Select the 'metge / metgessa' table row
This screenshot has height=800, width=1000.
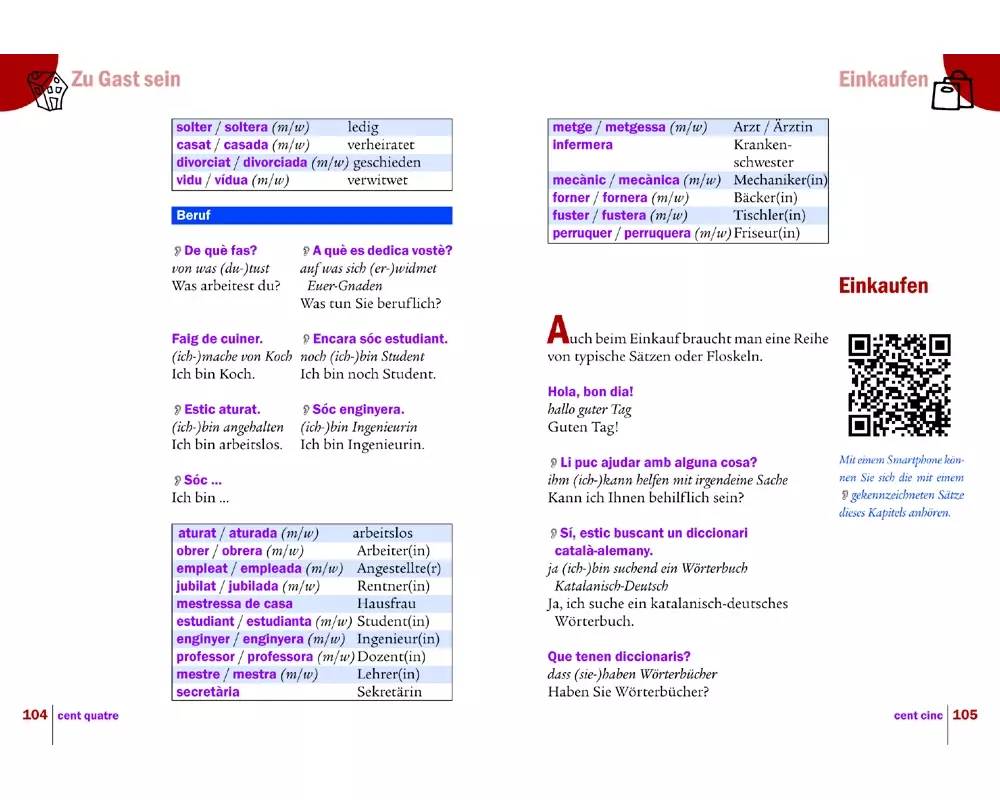pos(689,128)
